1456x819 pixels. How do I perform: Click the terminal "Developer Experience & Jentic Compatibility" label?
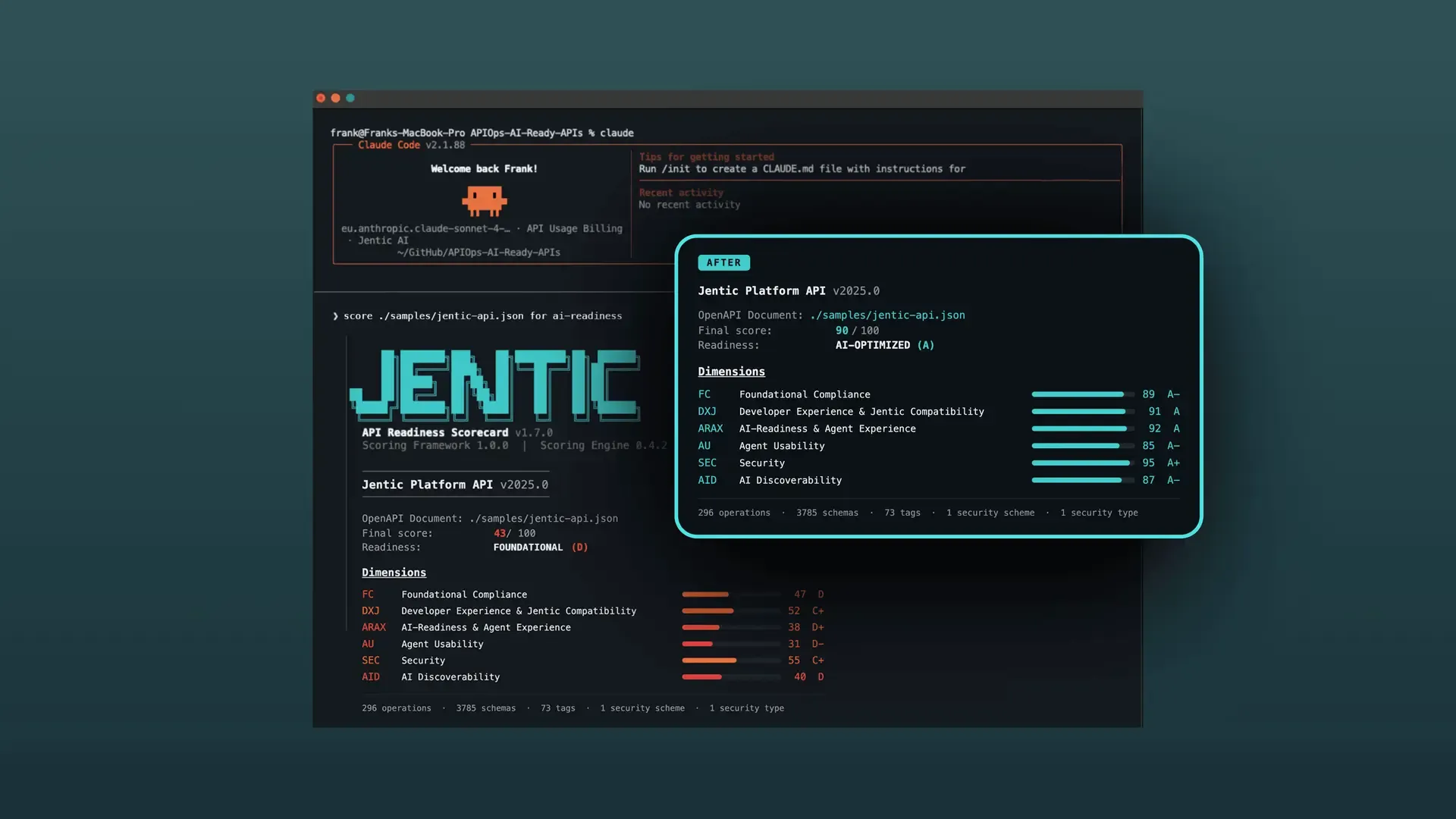pos(519,611)
